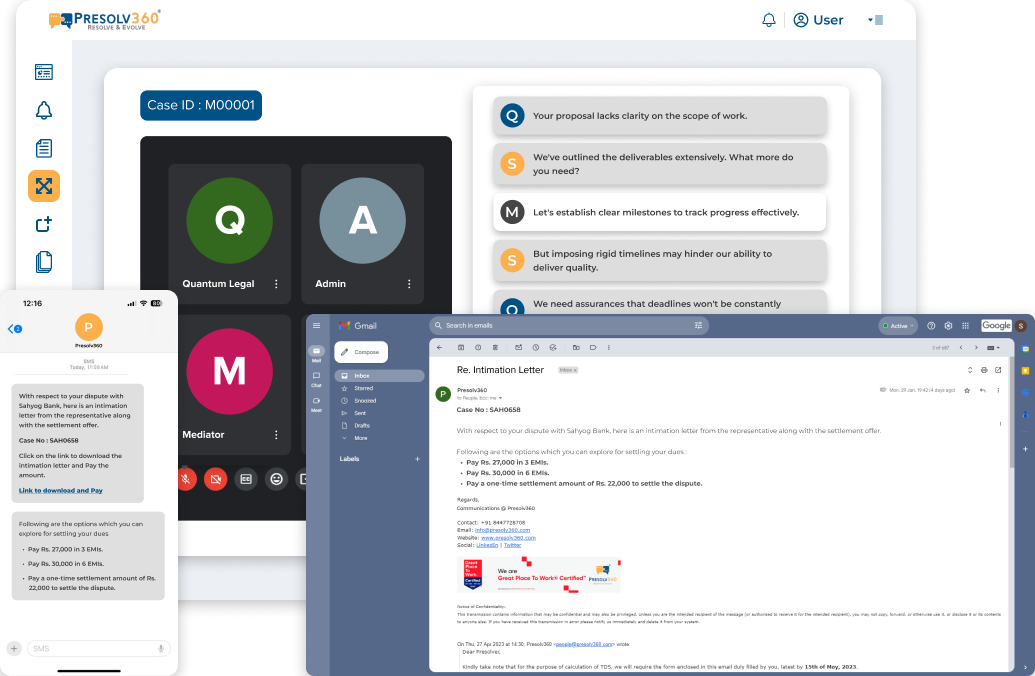Tap the Presolv360 contact avatar in SMS

click(x=88, y=327)
